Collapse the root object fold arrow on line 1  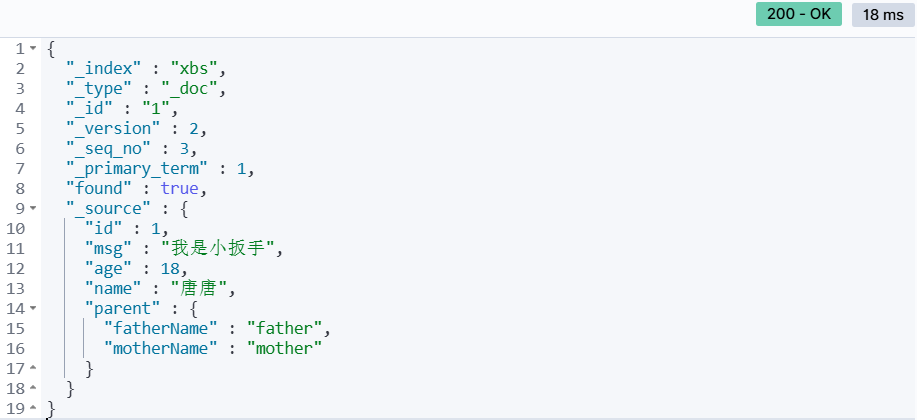pos(33,49)
